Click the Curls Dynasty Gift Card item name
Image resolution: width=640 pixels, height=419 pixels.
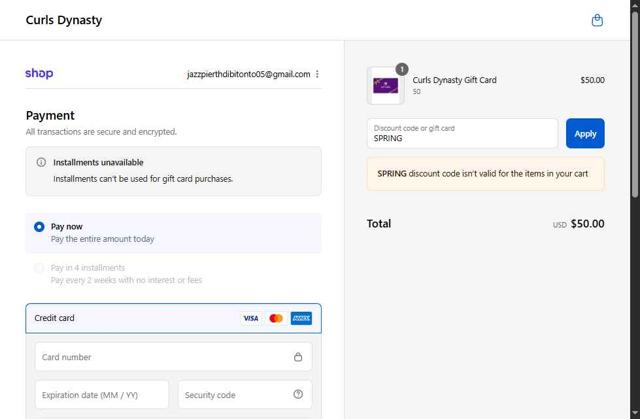coord(454,80)
